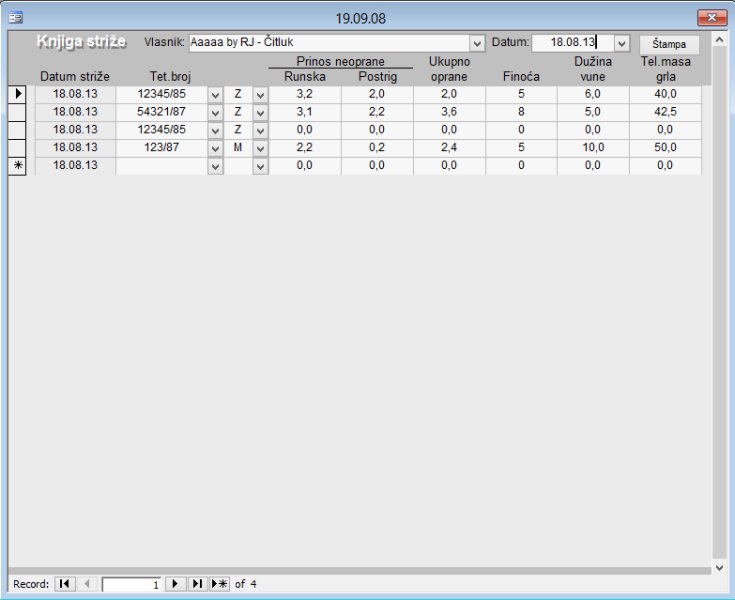This screenshot has height=600, width=735.
Task: Click the vertical scrollbar down arrow
Action: (x=720, y=567)
